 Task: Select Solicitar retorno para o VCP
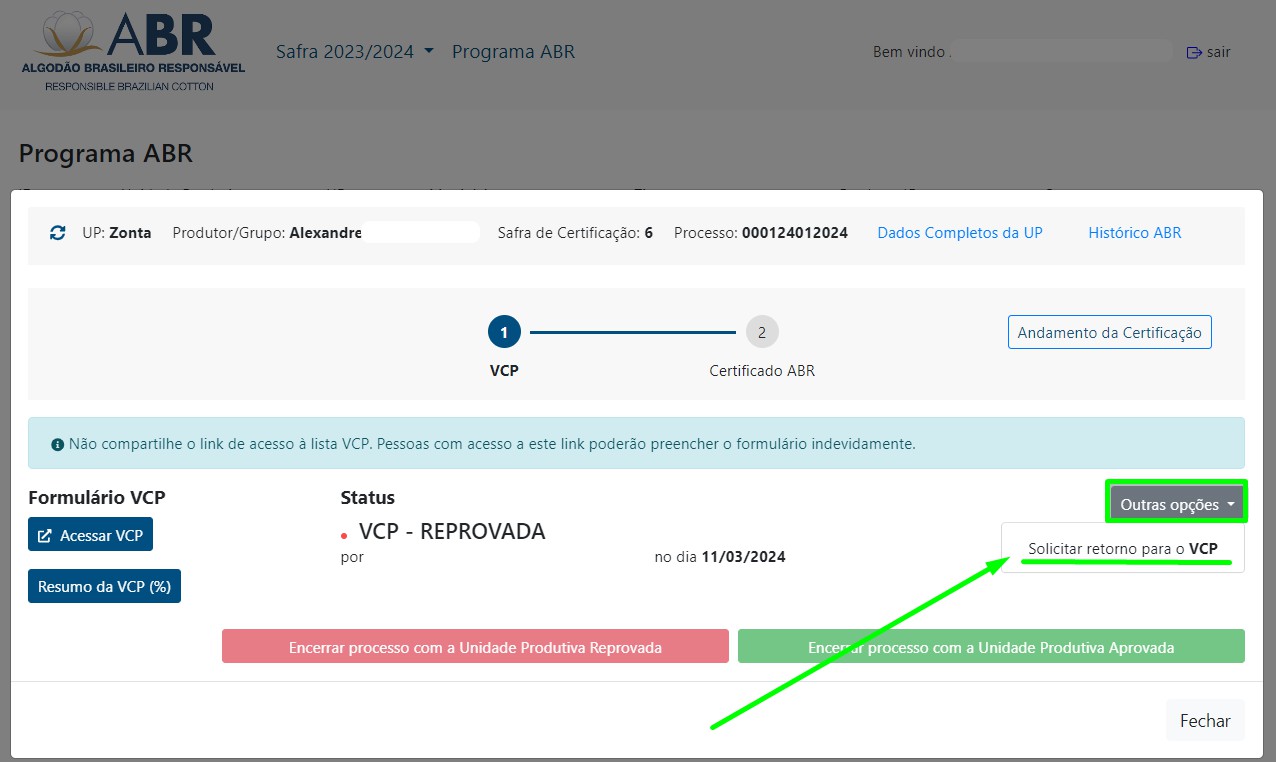click(1122, 549)
